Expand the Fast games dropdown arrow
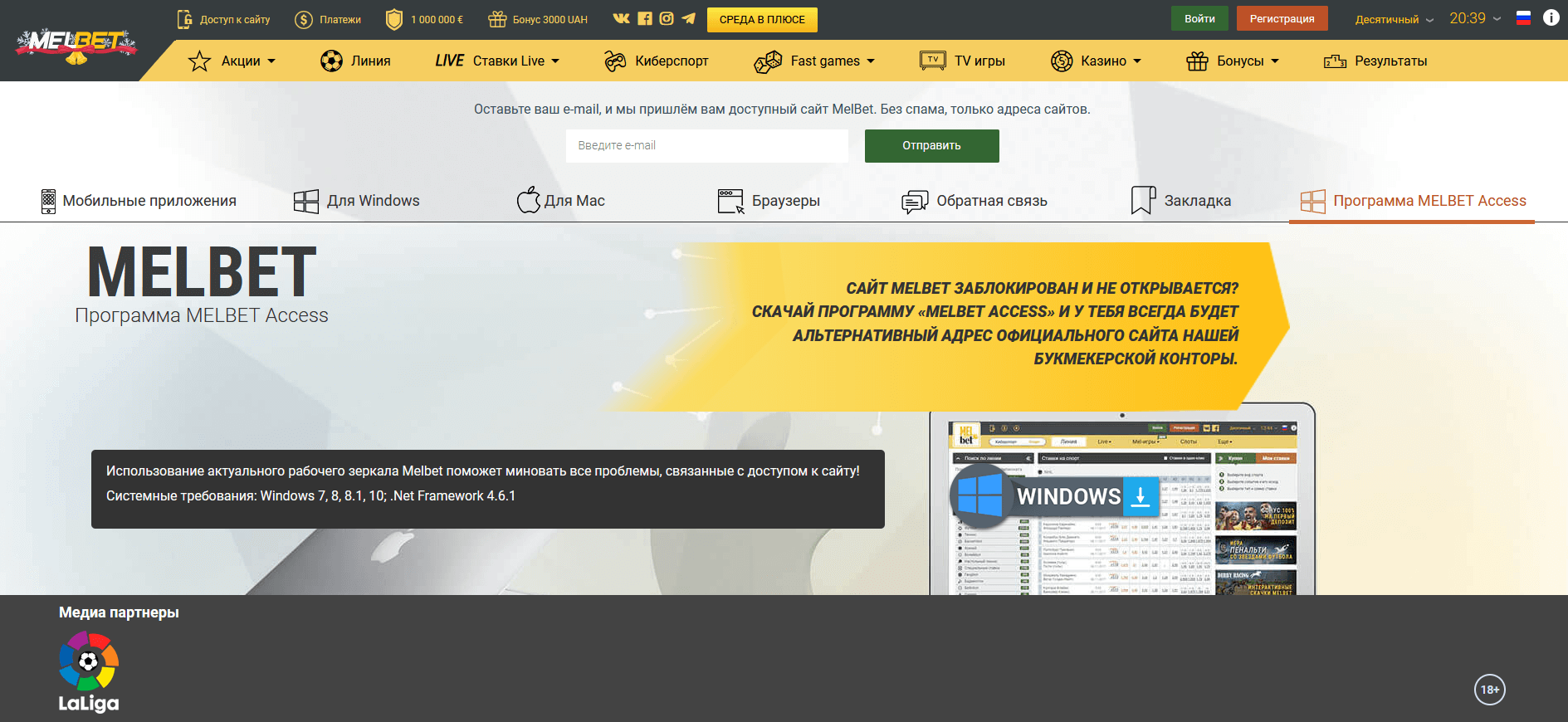 coord(871,61)
